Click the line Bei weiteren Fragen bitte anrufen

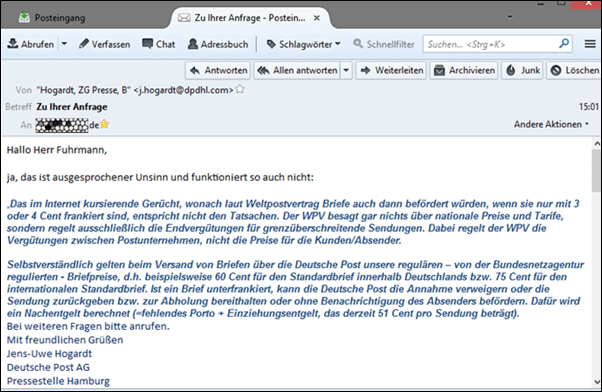click(88, 326)
